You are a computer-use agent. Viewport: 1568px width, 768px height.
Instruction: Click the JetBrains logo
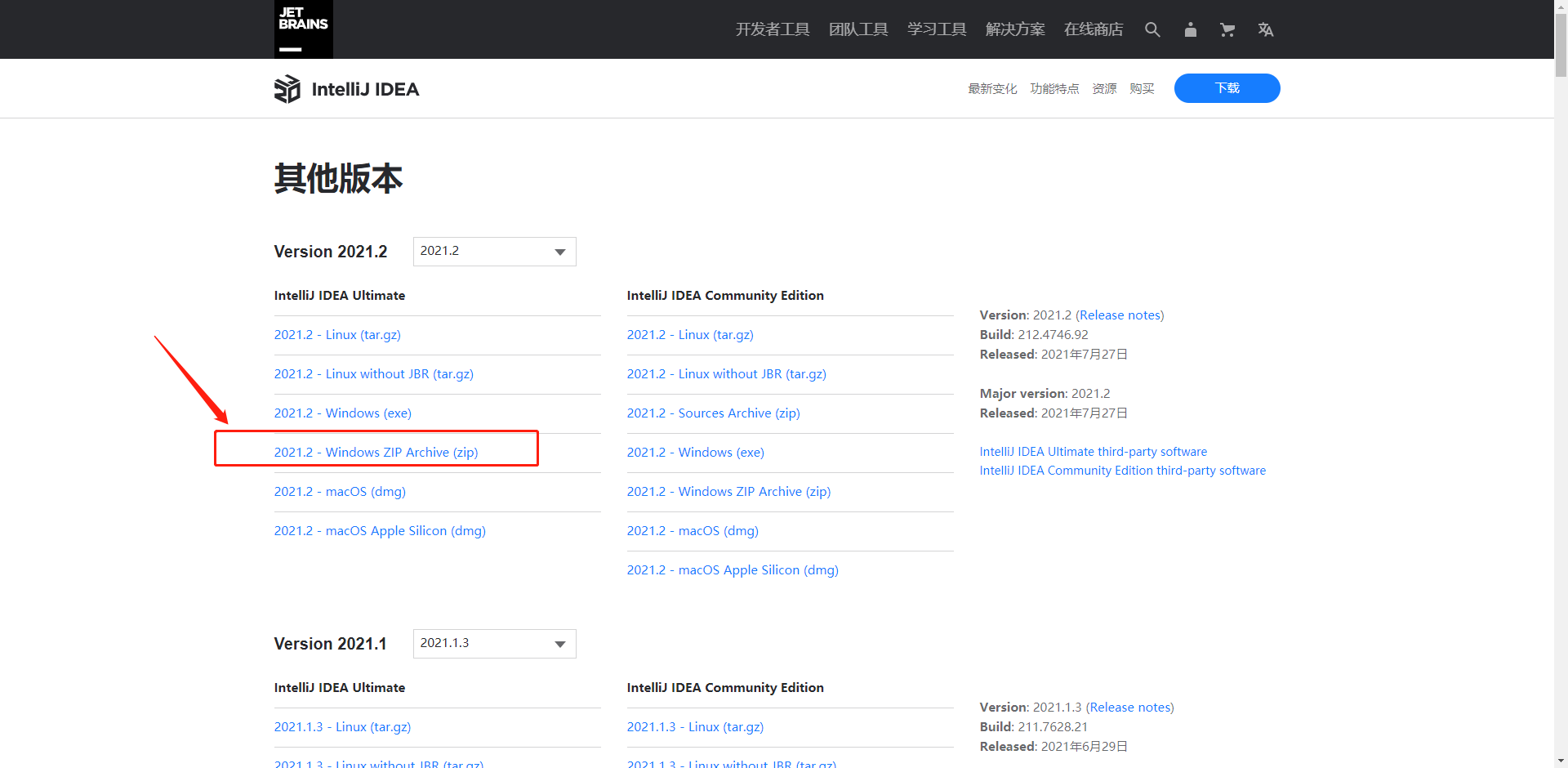pos(303,29)
